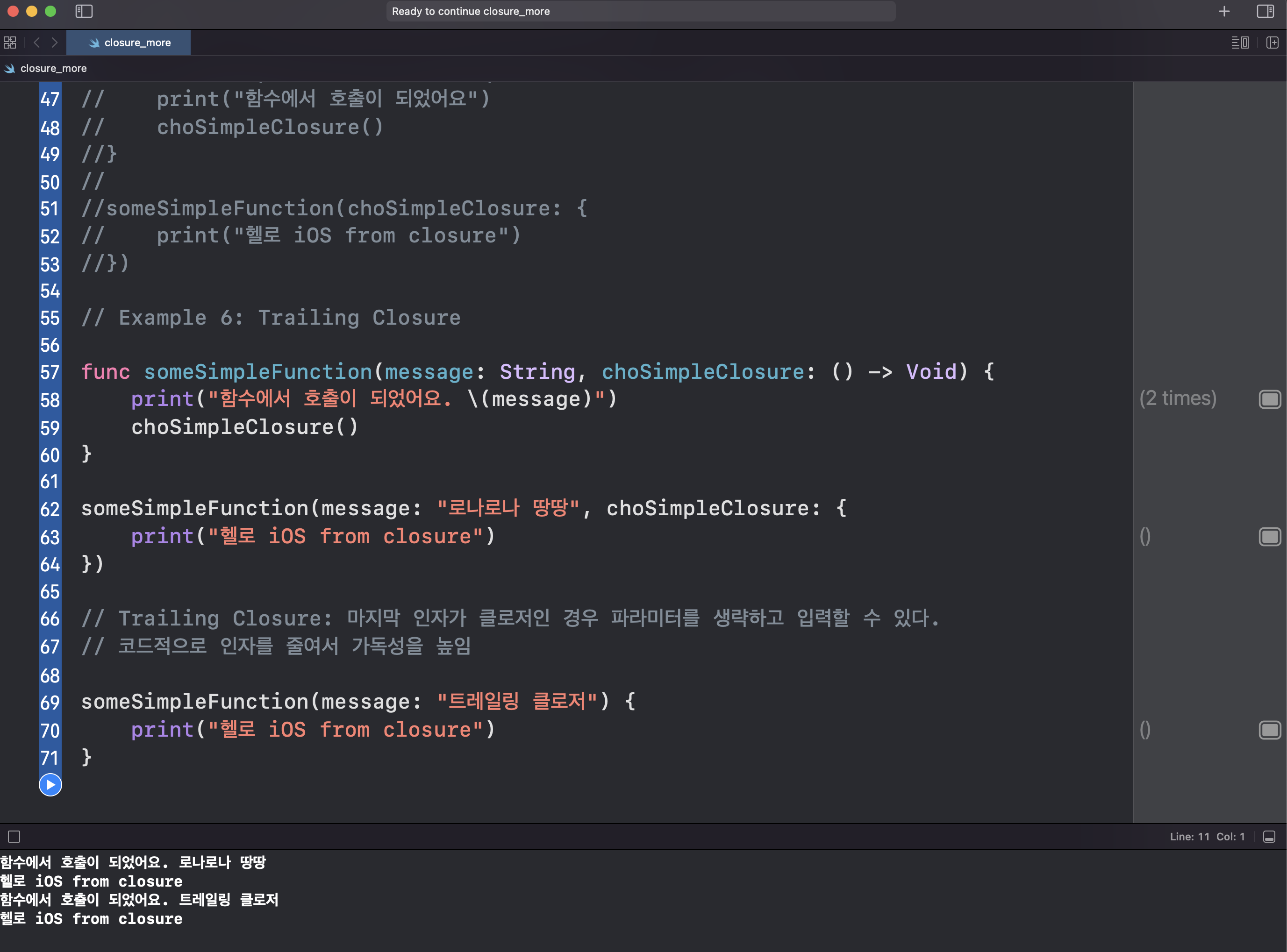
Task: Open the closure_more jump bar breadcrumb
Action: tap(53, 69)
